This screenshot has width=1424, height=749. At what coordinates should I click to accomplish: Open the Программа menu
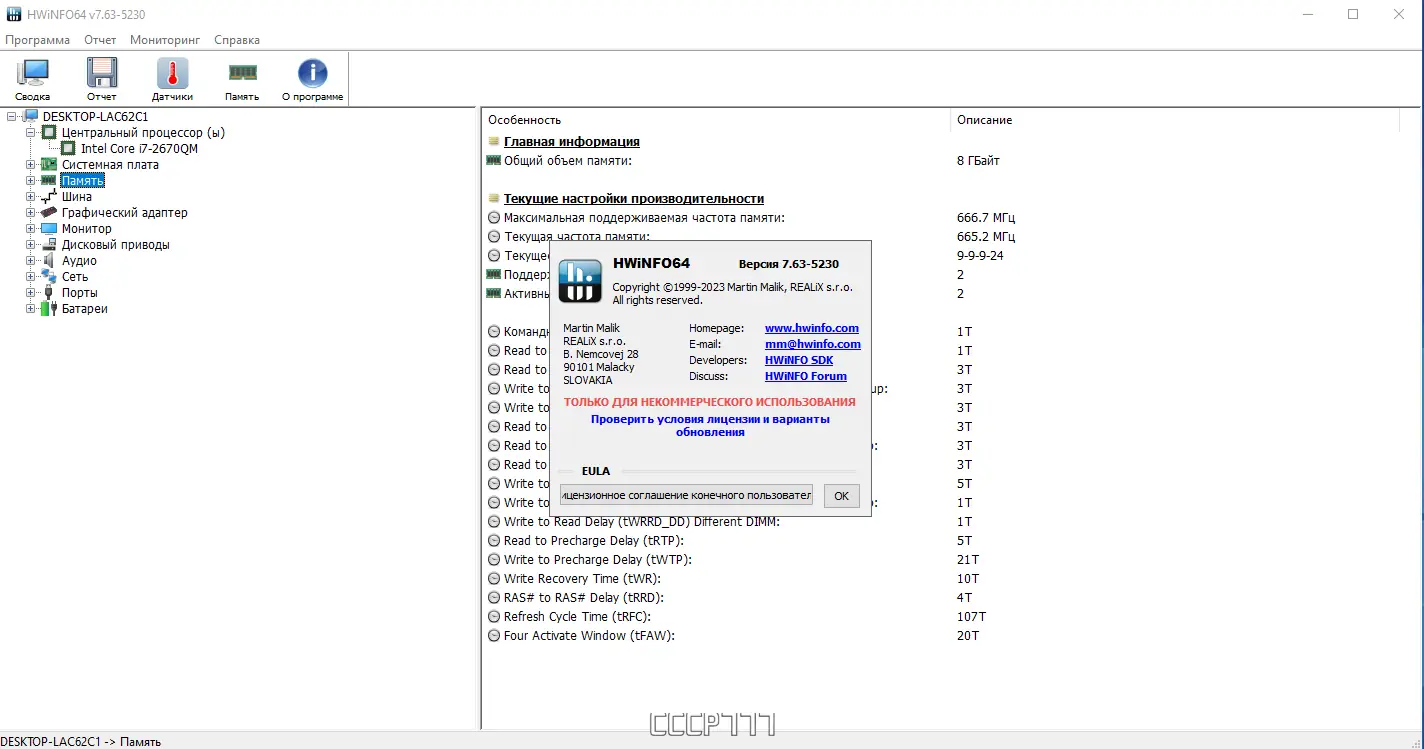[x=38, y=40]
